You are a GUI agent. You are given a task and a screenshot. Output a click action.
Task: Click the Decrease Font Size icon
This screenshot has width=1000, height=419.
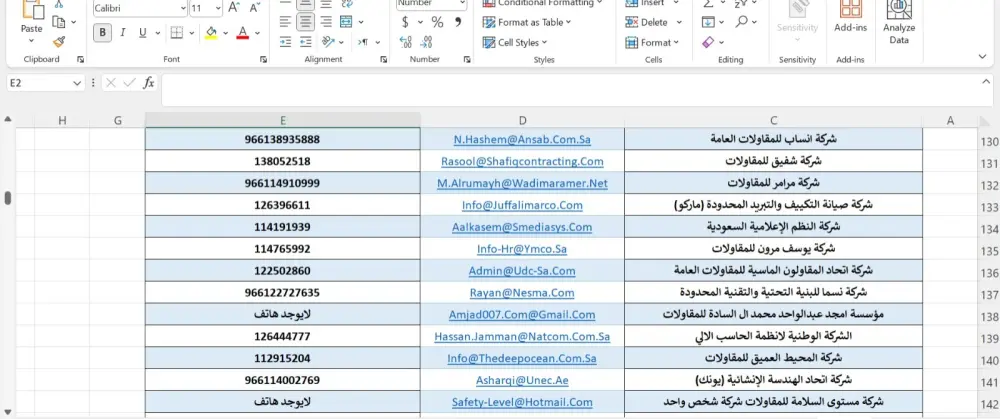click(x=254, y=8)
